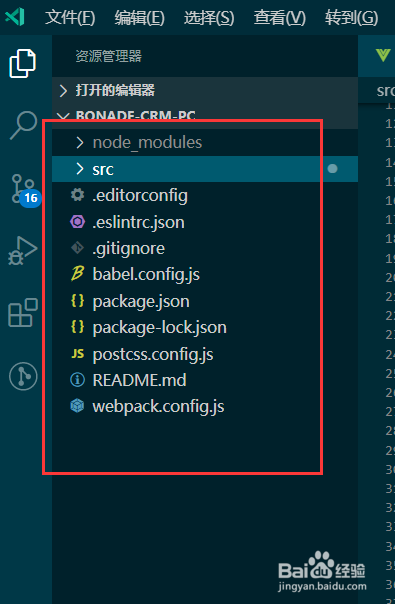Viewport: 395px width, 604px height.
Task: Open the 选择(S) menu
Action: point(209,18)
